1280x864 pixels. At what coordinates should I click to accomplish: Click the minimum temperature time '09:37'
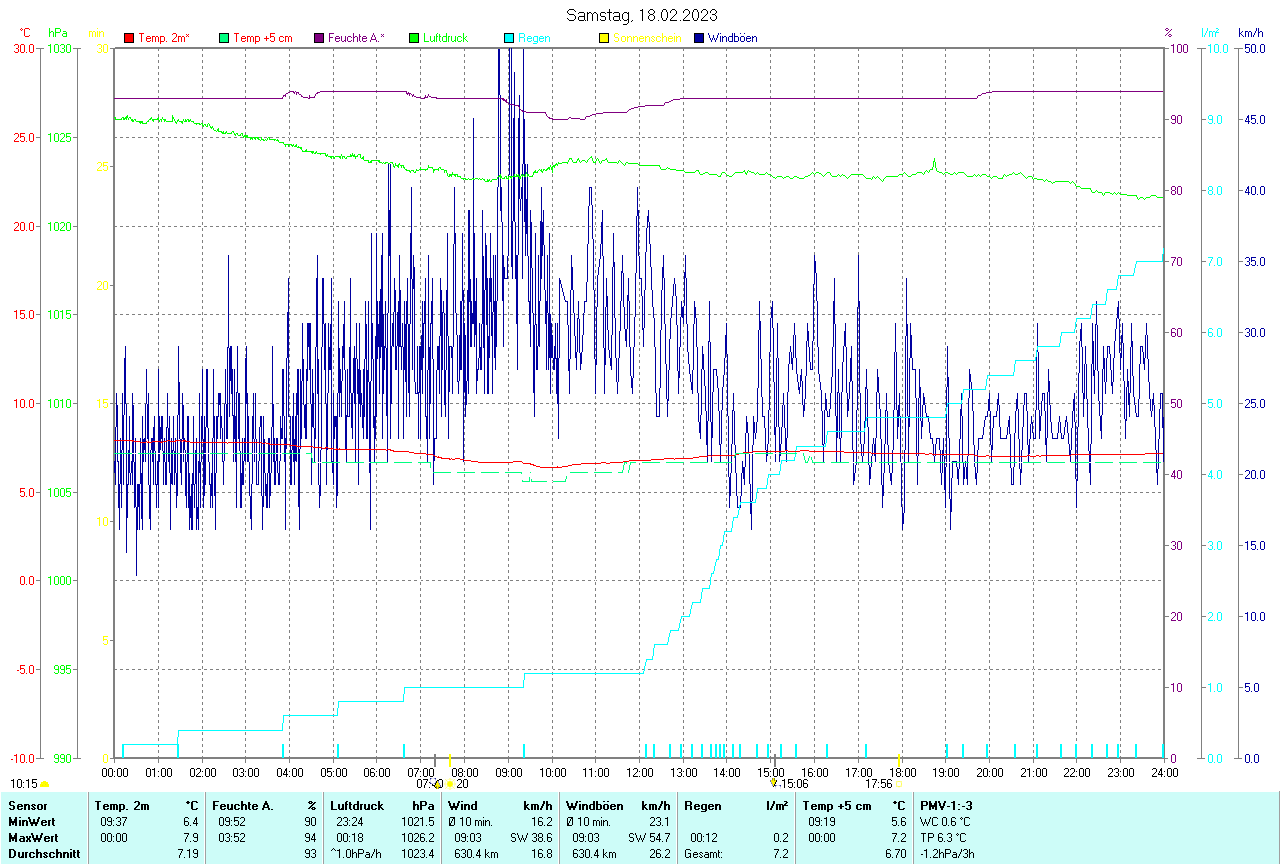click(x=113, y=821)
